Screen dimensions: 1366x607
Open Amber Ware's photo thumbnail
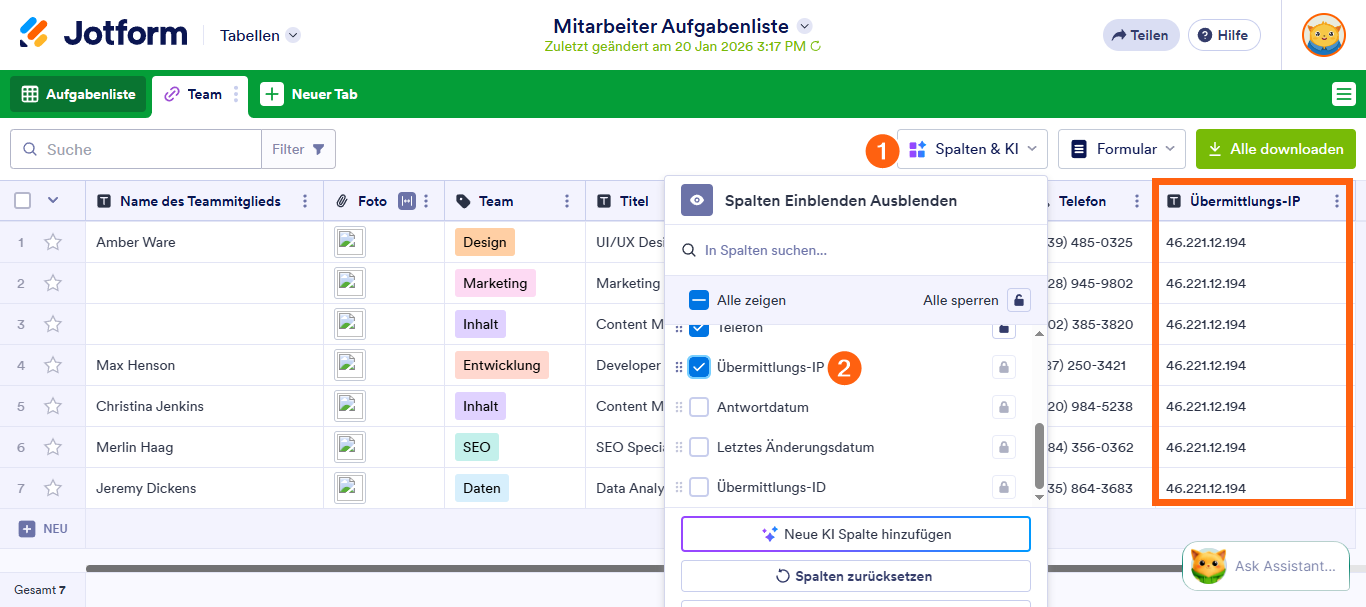click(349, 242)
